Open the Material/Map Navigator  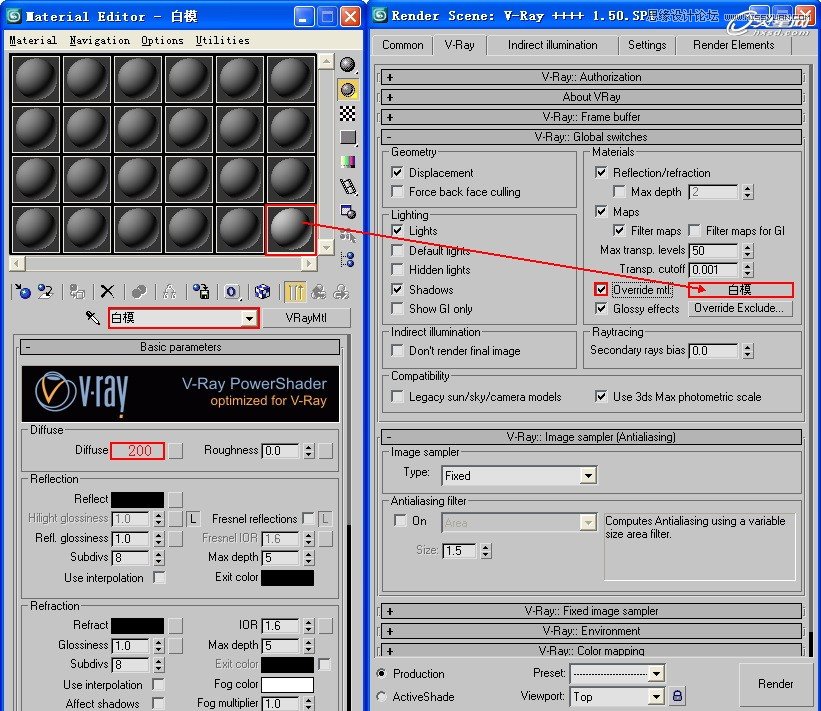pos(345,260)
